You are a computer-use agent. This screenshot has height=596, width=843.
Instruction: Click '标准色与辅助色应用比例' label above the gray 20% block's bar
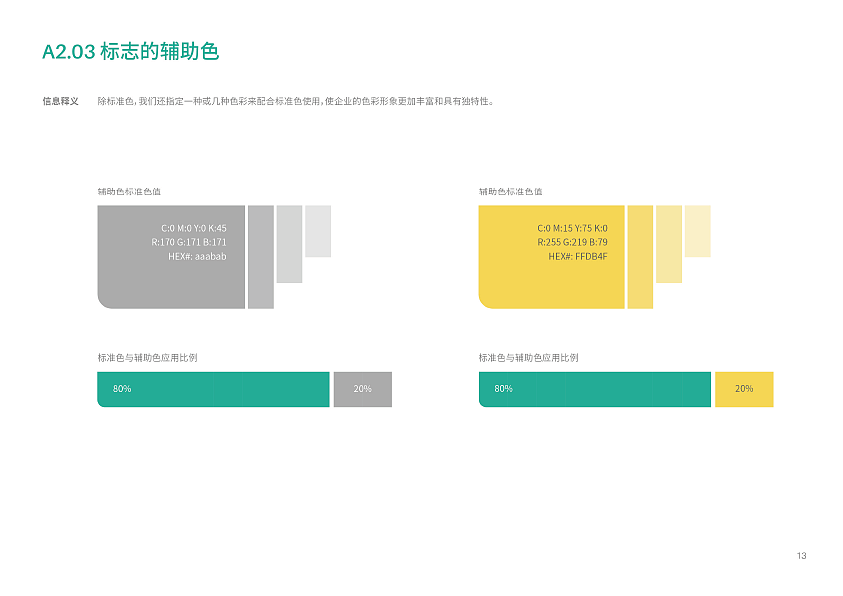tap(147, 357)
